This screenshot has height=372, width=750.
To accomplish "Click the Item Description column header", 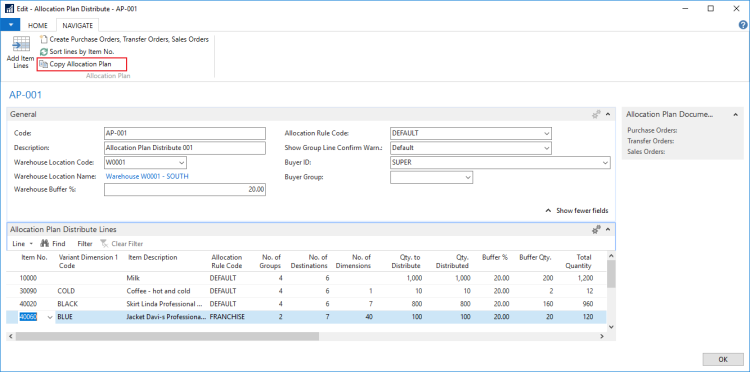I will [x=153, y=257].
